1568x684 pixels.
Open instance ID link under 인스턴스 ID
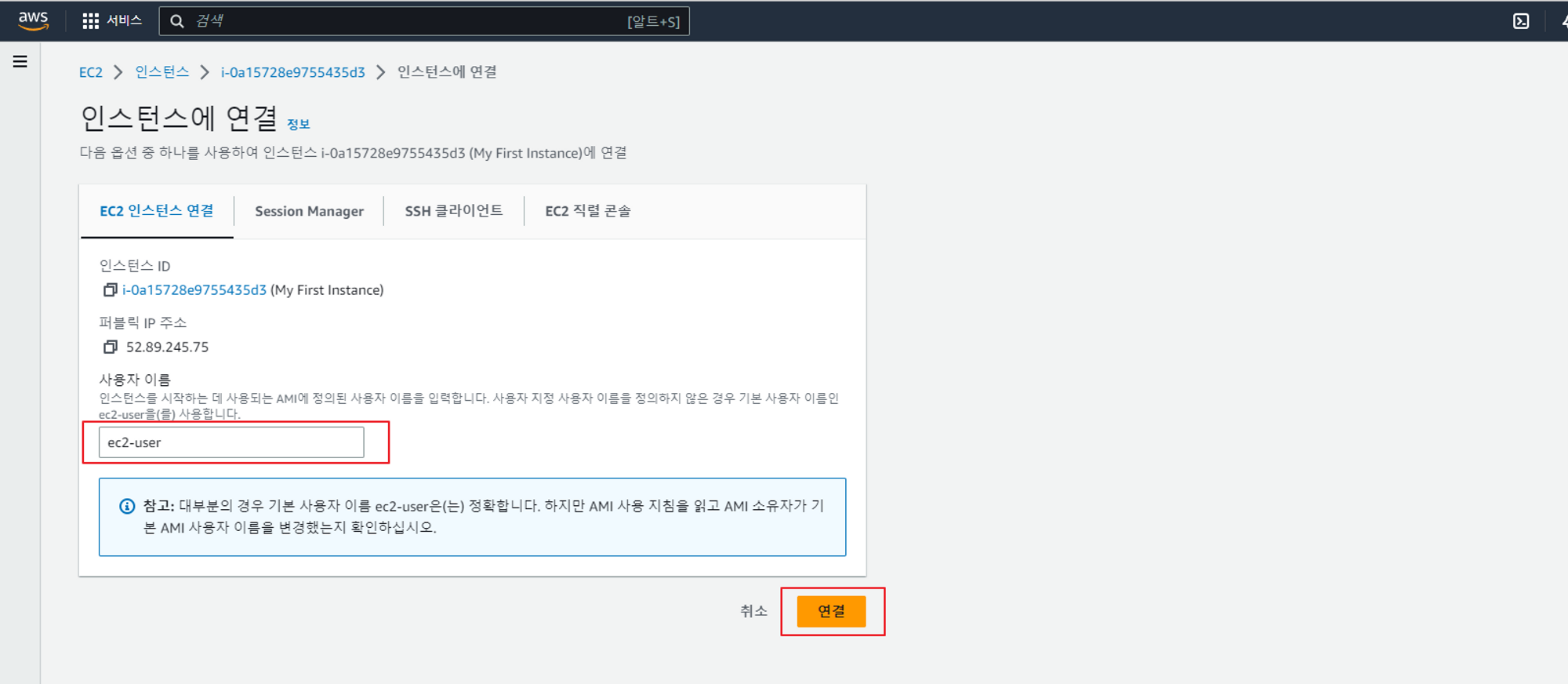pyautogui.click(x=194, y=290)
